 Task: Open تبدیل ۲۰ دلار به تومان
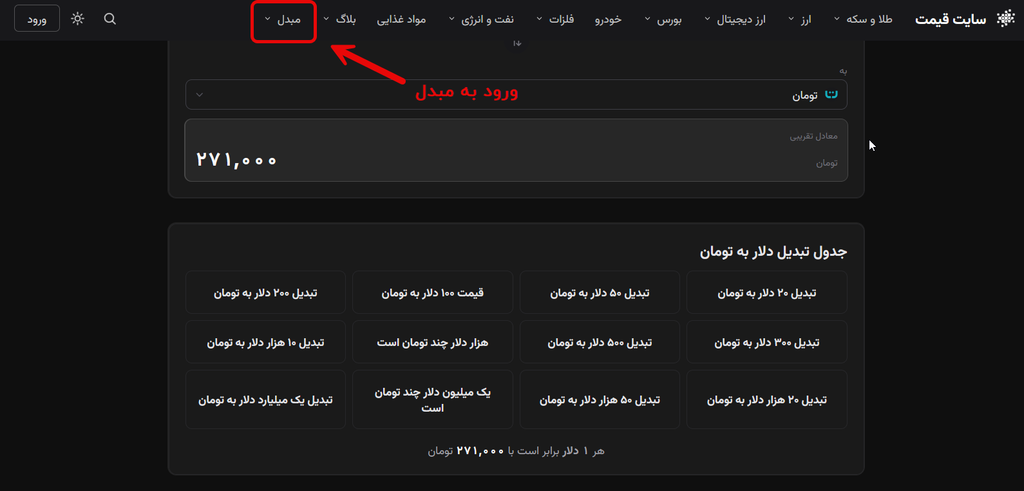767,293
